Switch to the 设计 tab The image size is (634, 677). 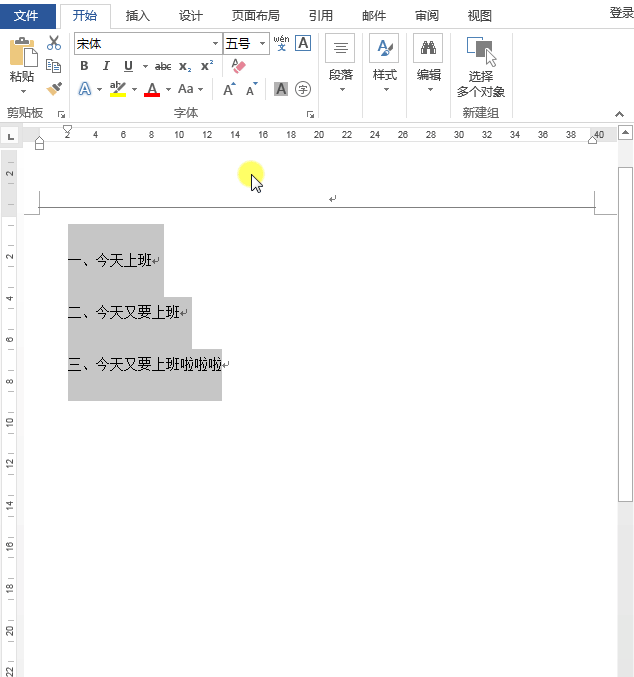[190, 16]
